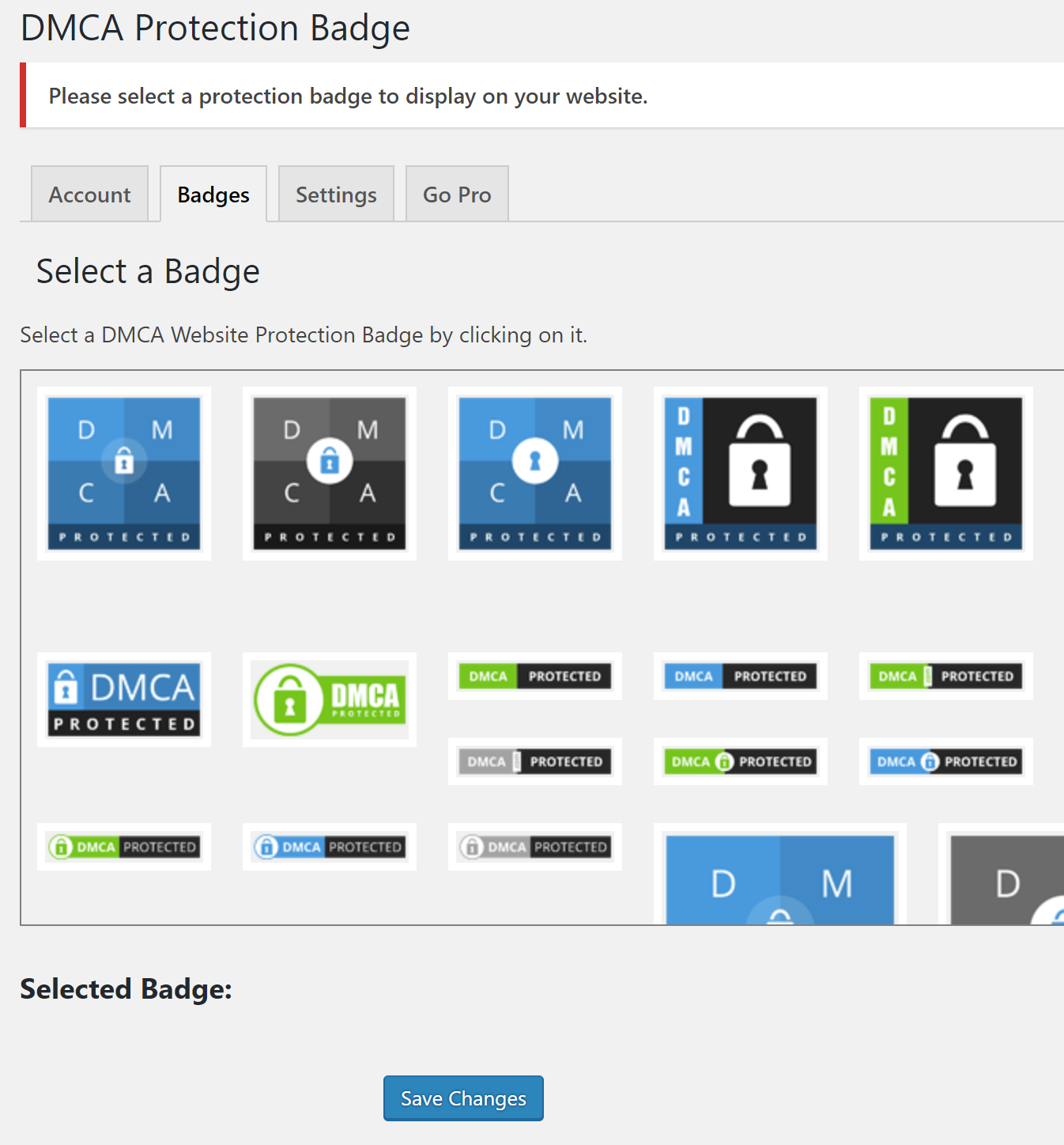The image size is (1064, 1145).
Task: Pick blue bar badge with round lock icon
Action: [946, 761]
